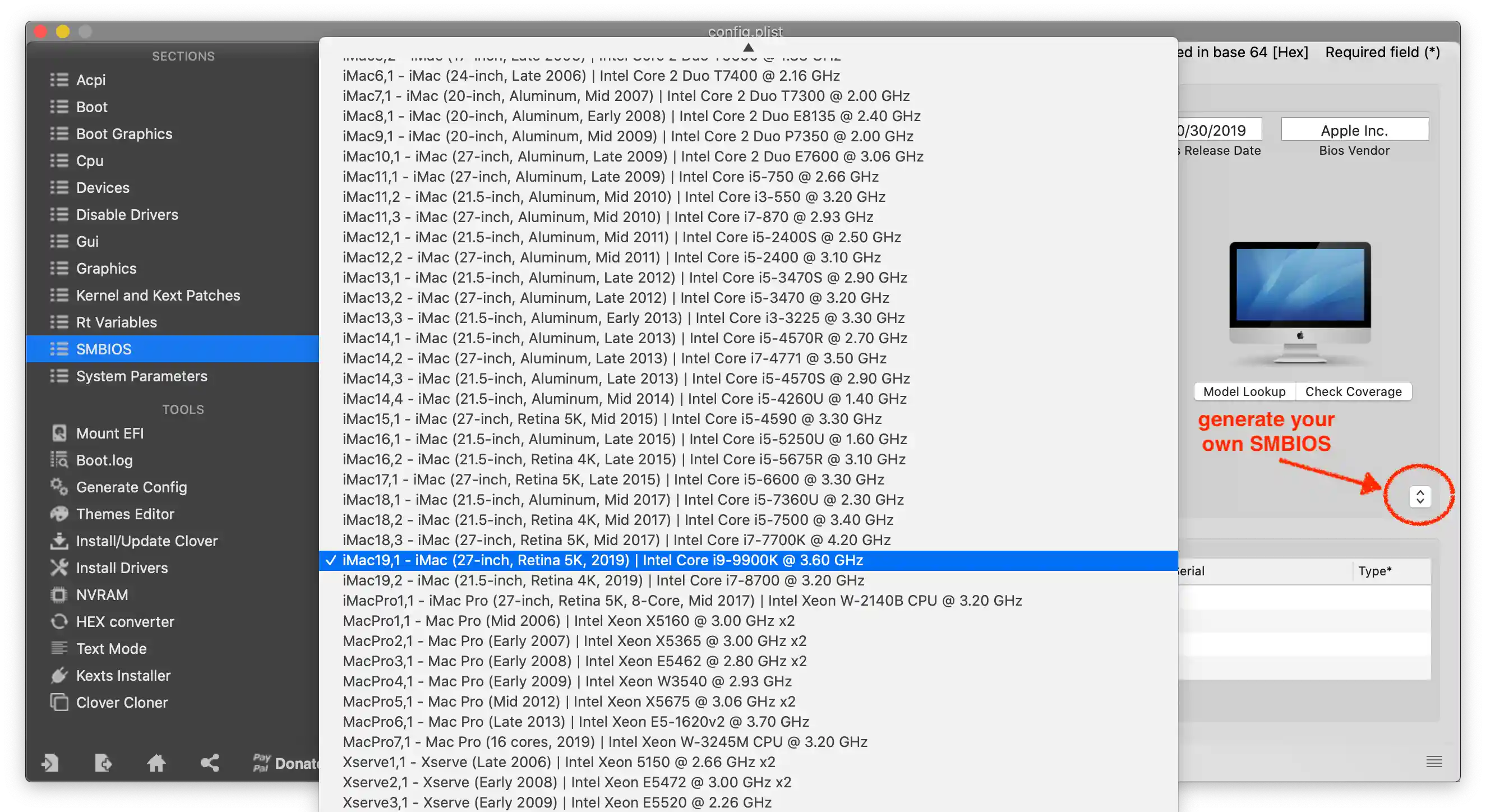This screenshot has width=1486, height=812.
Task: Click the share icon in bottom toolbar
Action: click(209, 763)
